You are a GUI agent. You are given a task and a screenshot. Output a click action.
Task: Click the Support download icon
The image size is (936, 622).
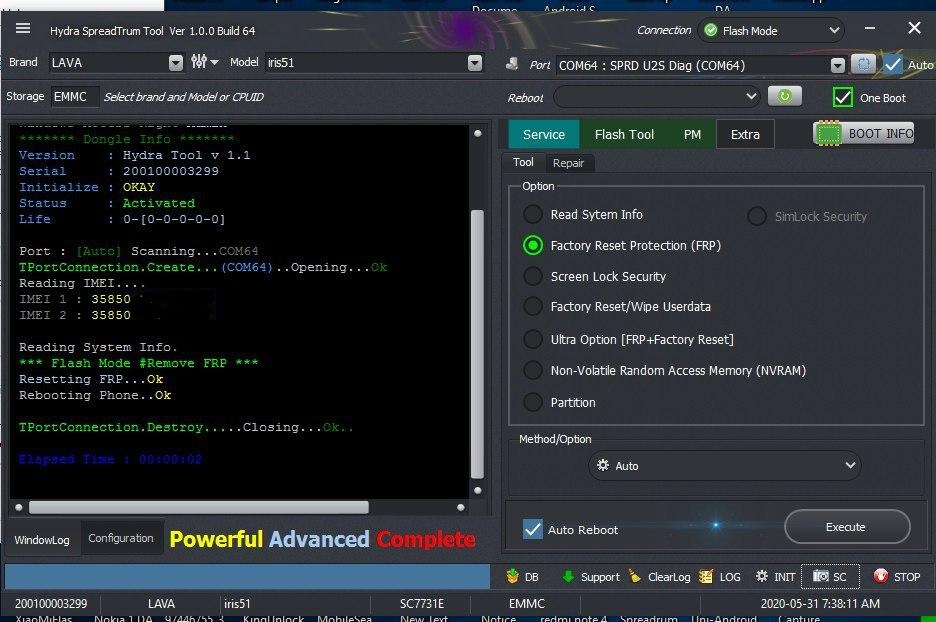pyautogui.click(x=568, y=577)
